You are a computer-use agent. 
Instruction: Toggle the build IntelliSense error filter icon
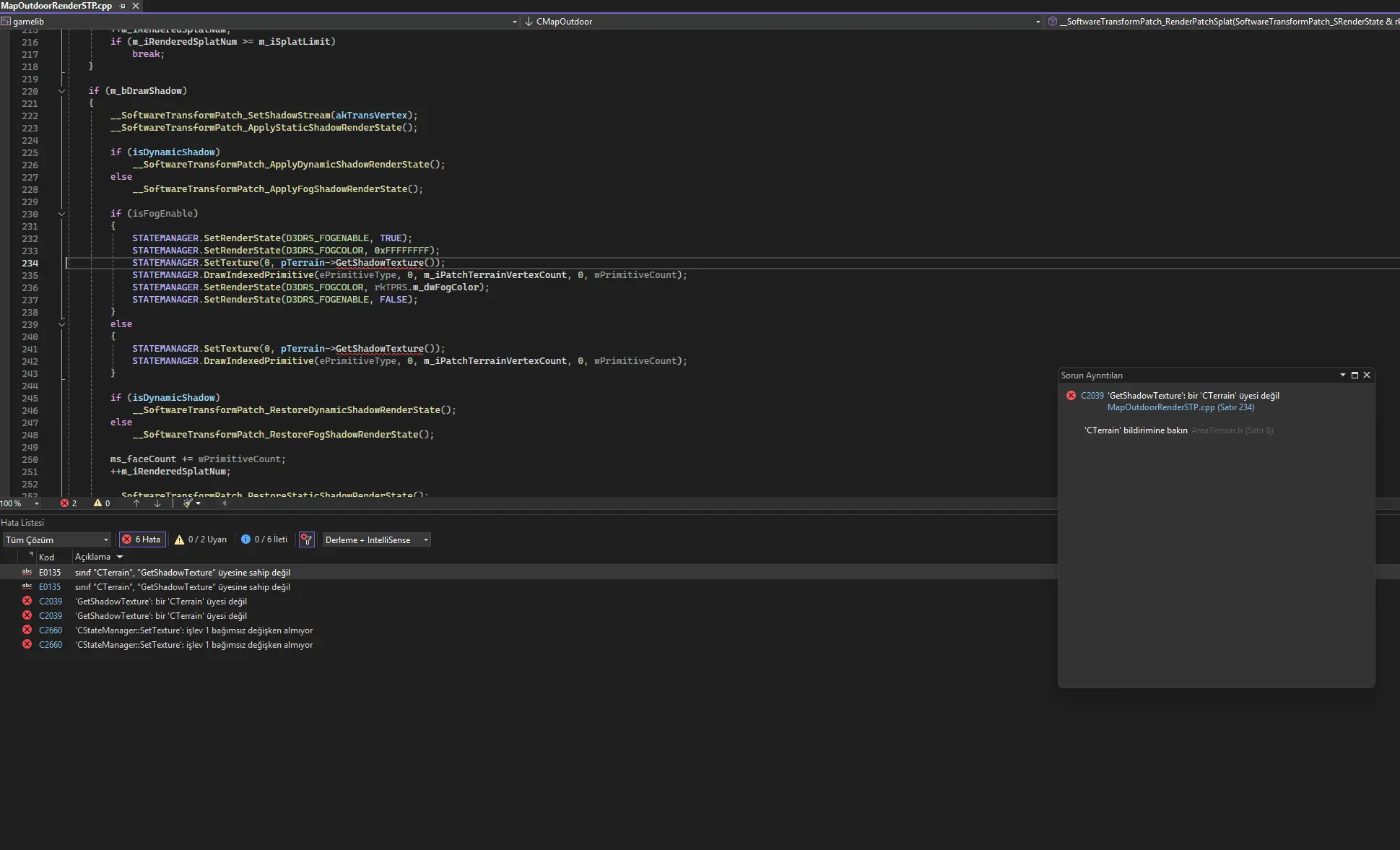pyautogui.click(x=307, y=539)
